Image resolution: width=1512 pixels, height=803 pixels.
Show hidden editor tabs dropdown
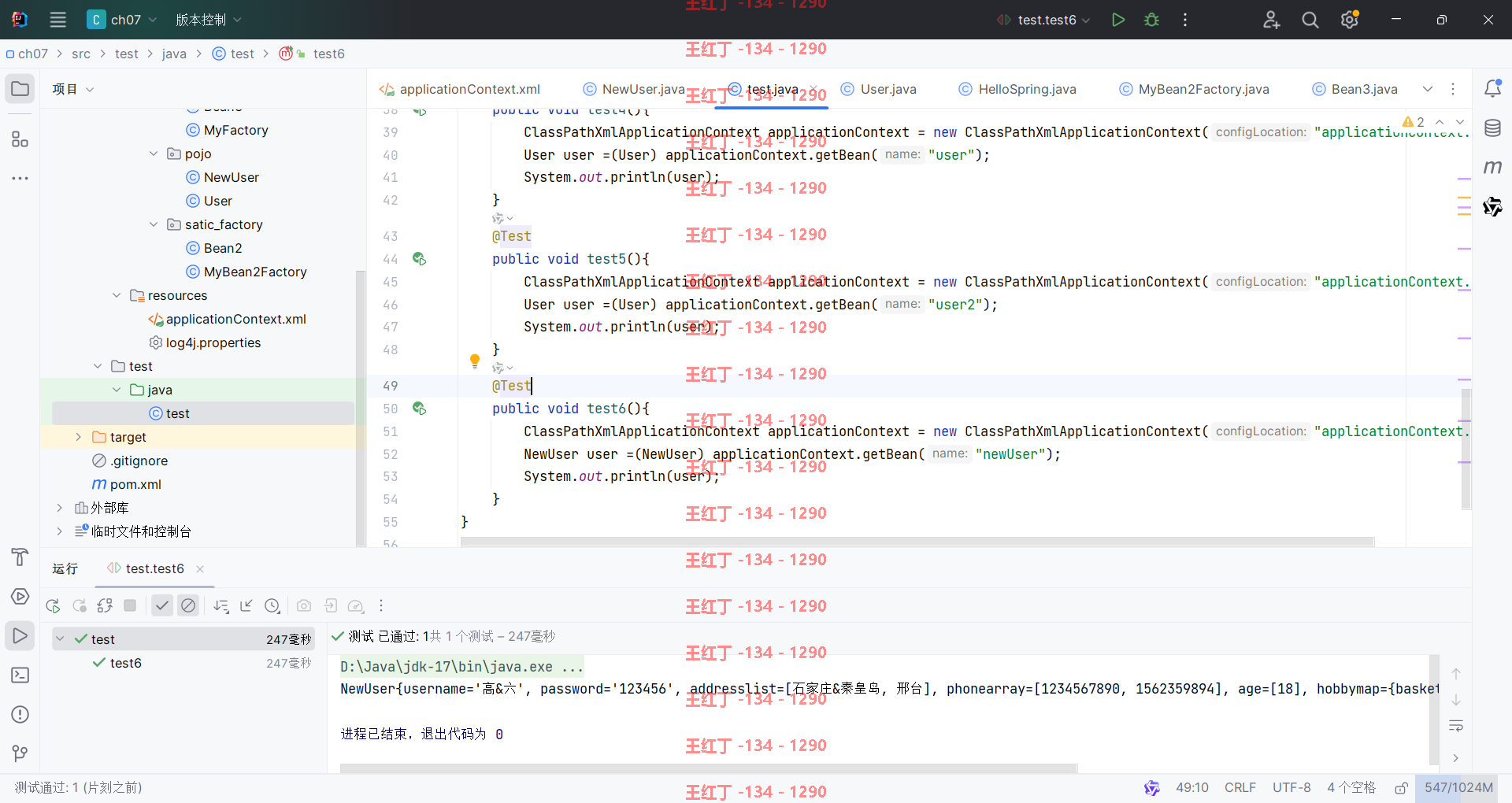click(1428, 89)
